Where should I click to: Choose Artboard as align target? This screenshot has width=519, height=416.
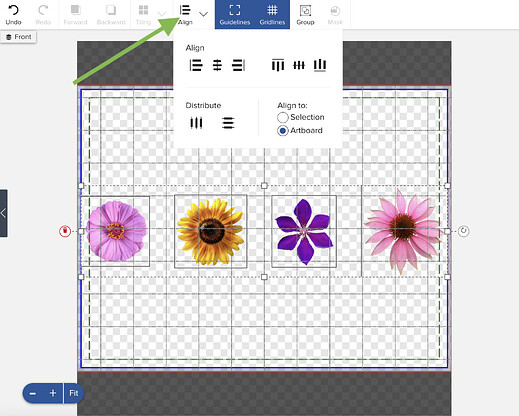283,131
